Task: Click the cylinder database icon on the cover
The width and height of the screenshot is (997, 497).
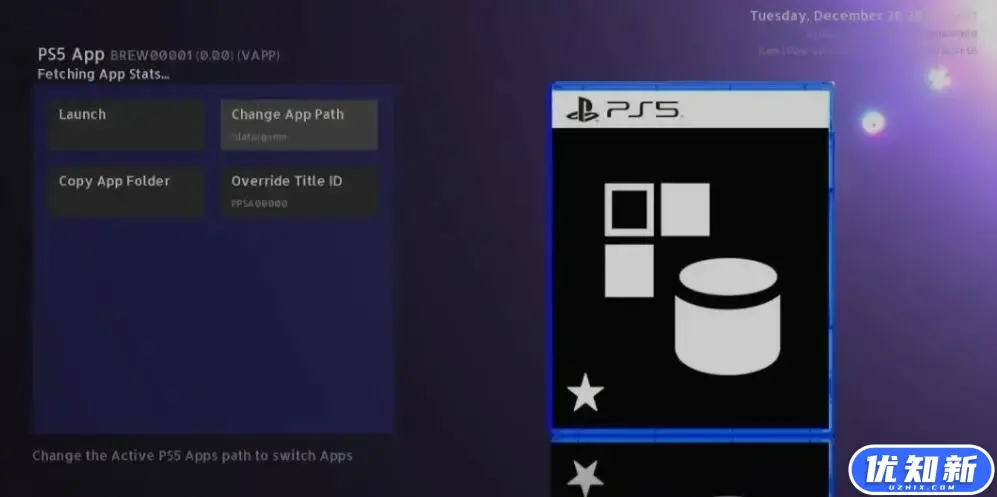Action: click(x=727, y=320)
